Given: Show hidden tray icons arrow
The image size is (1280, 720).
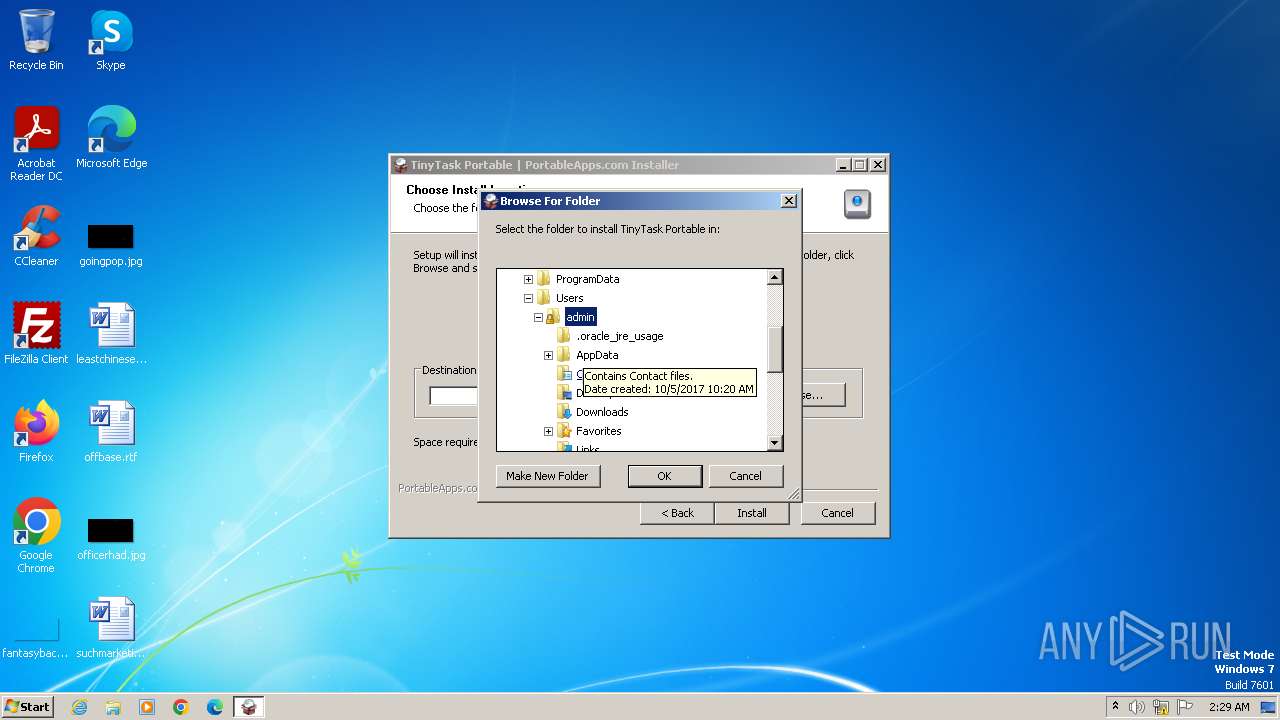Looking at the screenshot, I should [1116, 706].
